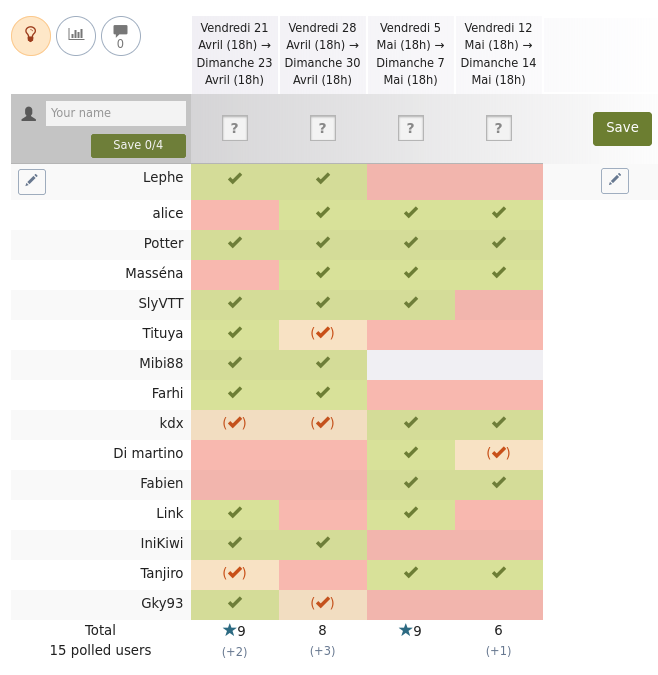Viewport: 658px width, 675px height.
Task: Select the Vendredi 12 Mai column header
Action: (498, 54)
